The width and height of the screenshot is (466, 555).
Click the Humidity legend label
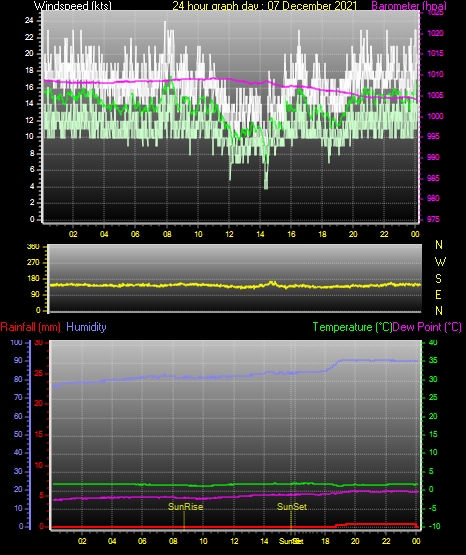tap(86, 327)
